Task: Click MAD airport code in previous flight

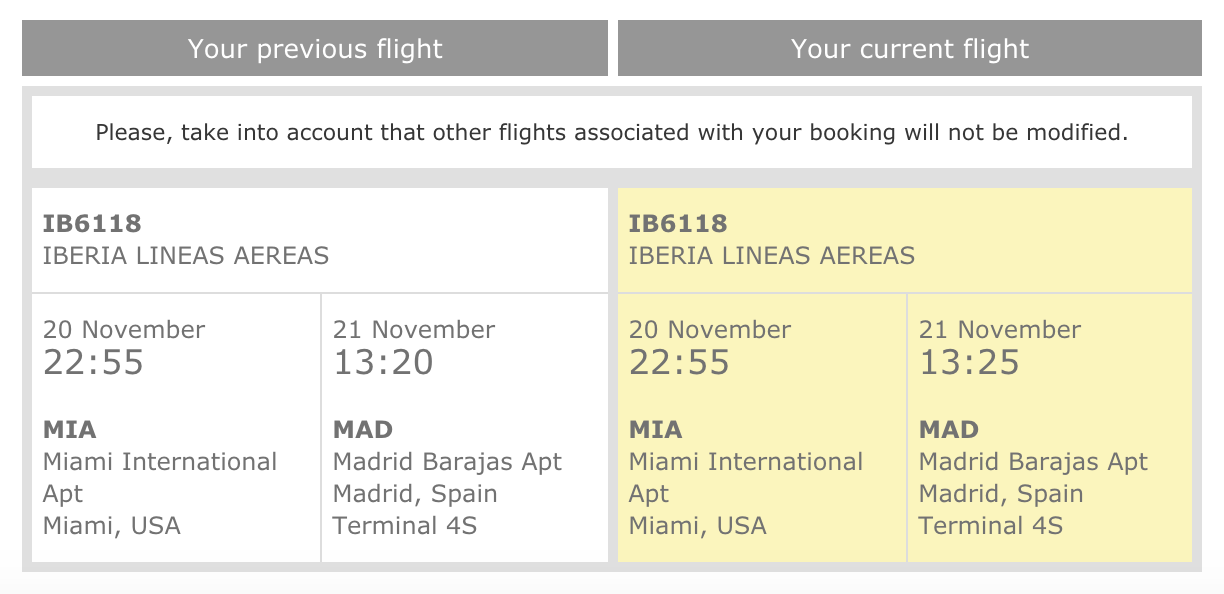Action: click(363, 430)
